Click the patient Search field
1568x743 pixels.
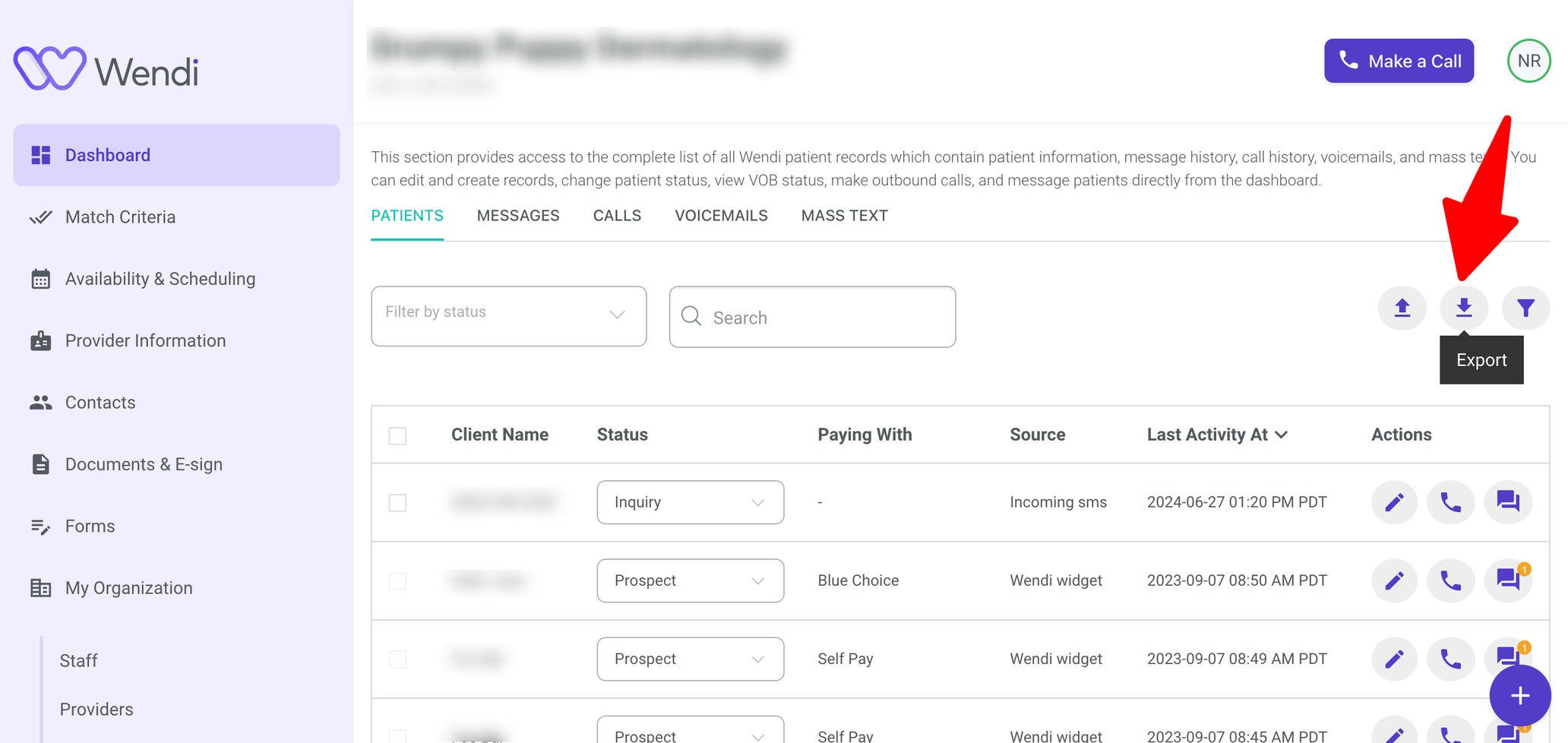pyautogui.click(x=812, y=318)
